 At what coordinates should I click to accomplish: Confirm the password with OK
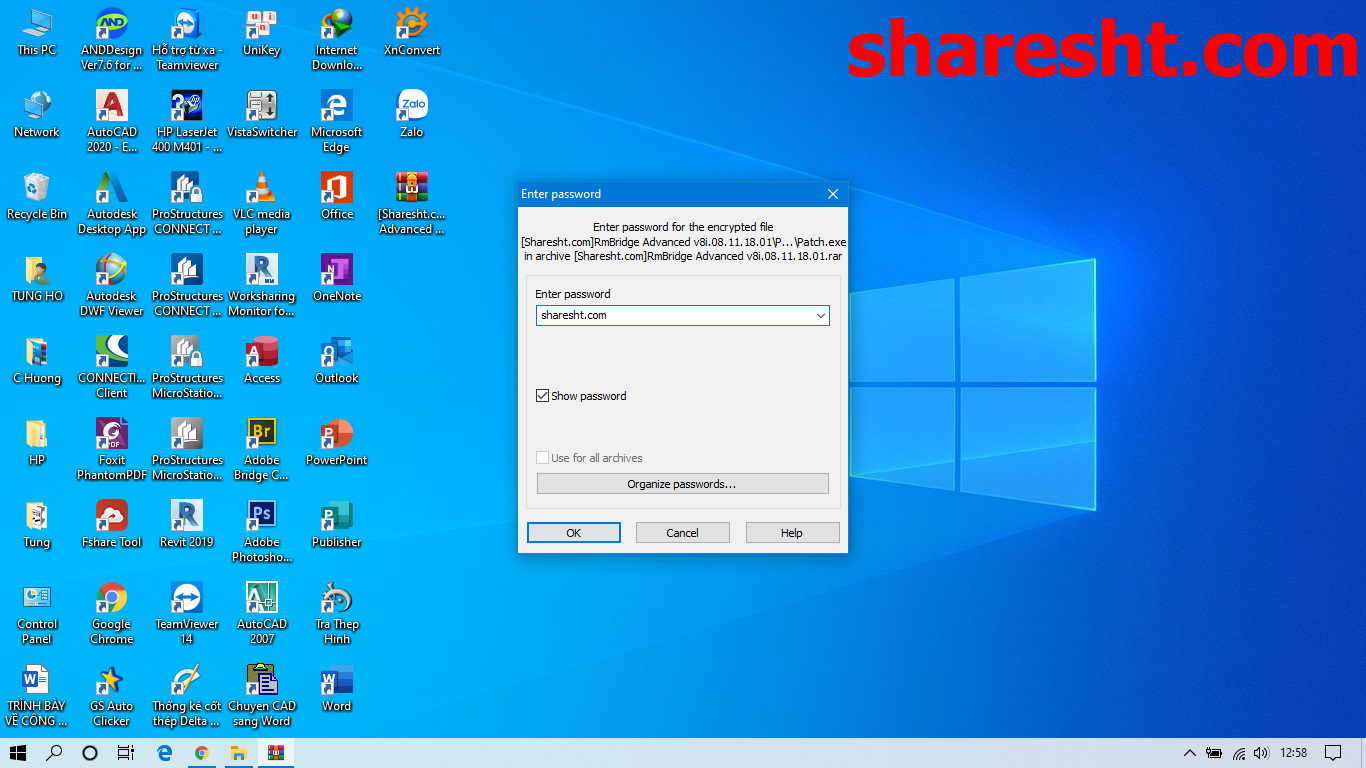(574, 533)
